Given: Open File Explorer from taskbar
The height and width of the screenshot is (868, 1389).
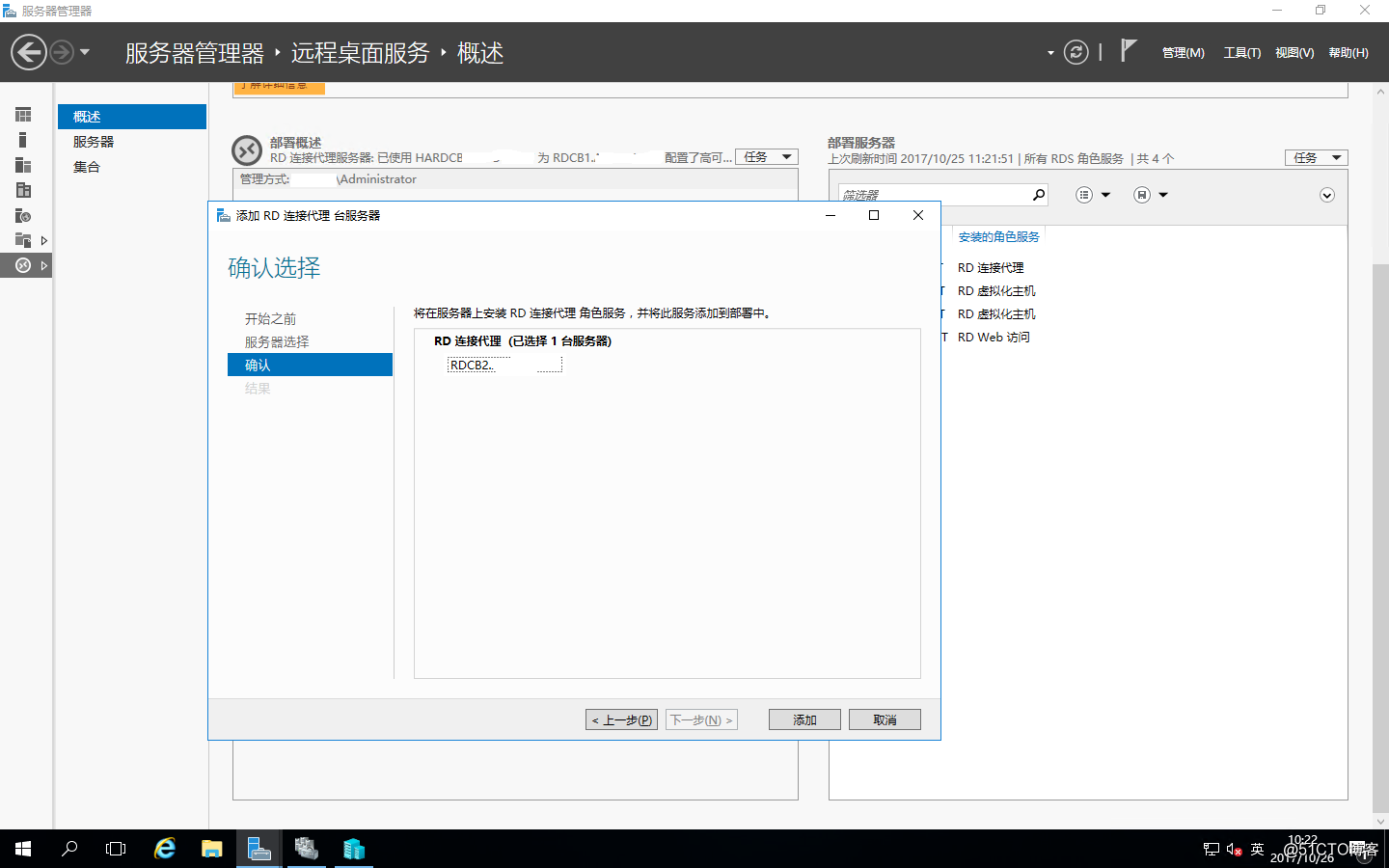Looking at the screenshot, I should click(x=212, y=849).
